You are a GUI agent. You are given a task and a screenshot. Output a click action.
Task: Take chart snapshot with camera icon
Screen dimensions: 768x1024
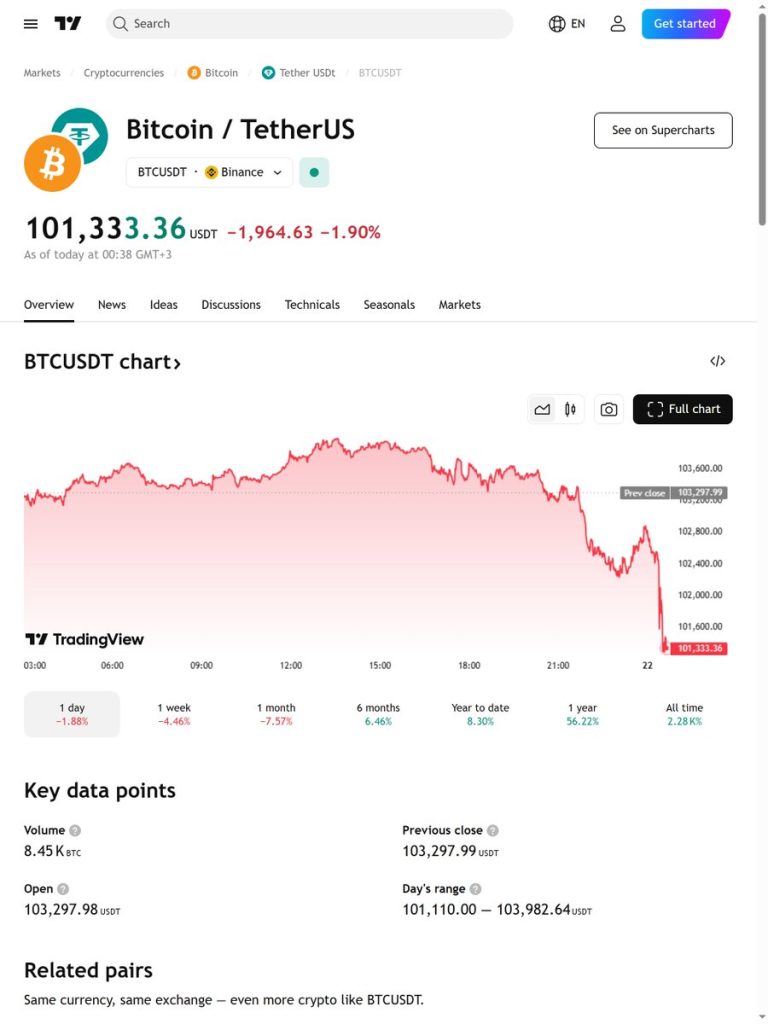(609, 409)
